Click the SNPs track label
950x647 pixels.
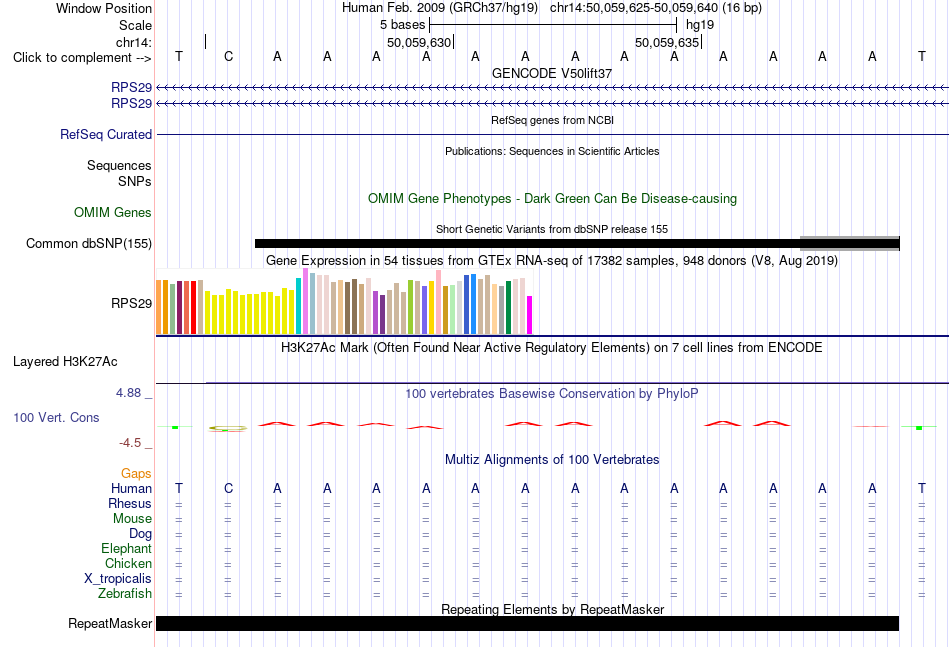(x=135, y=181)
